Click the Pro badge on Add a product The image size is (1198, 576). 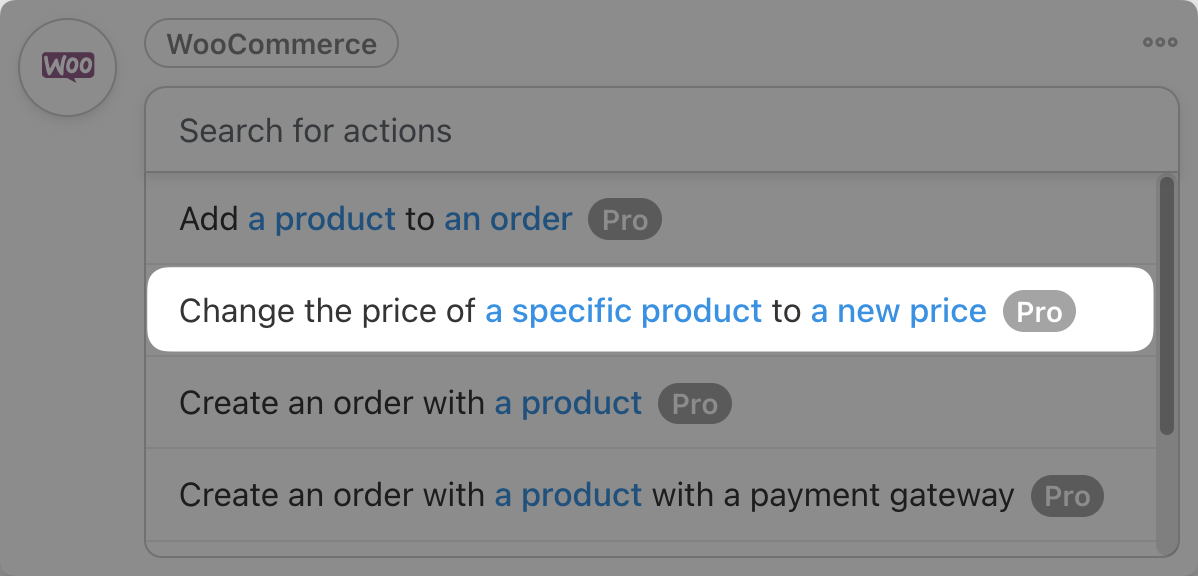[x=625, y=220]
